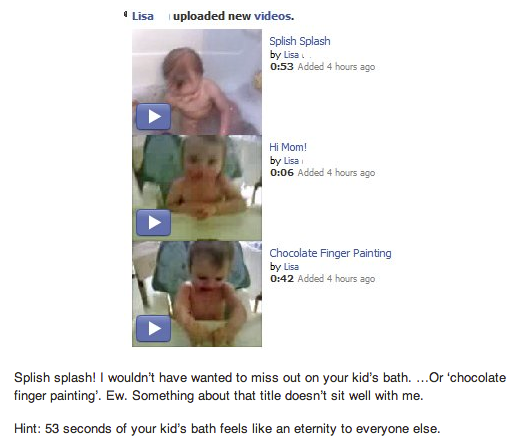The image size is (525, 444).
Task: Select the bath video thumbnail image
Action: click(x=197, y=82)
